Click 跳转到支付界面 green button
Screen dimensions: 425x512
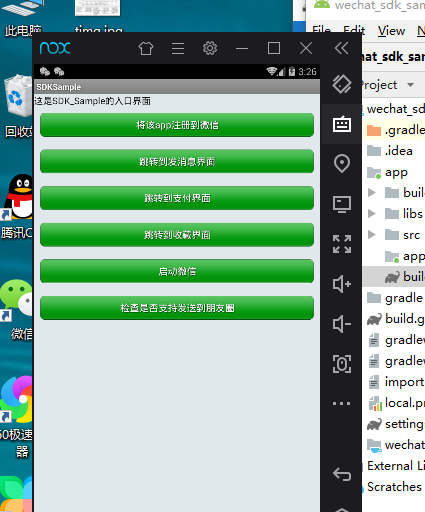pyautogui.click(x=177, y=198)
